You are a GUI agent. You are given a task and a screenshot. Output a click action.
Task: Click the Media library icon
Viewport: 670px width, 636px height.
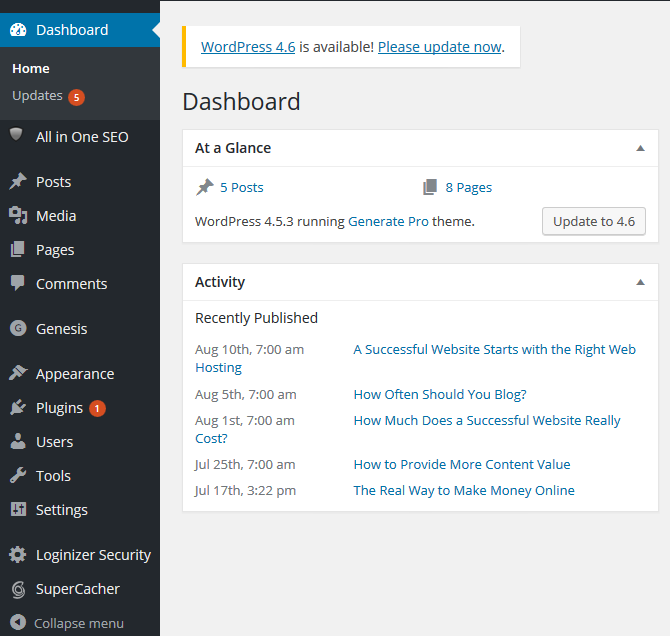click(x=18, y=215)
